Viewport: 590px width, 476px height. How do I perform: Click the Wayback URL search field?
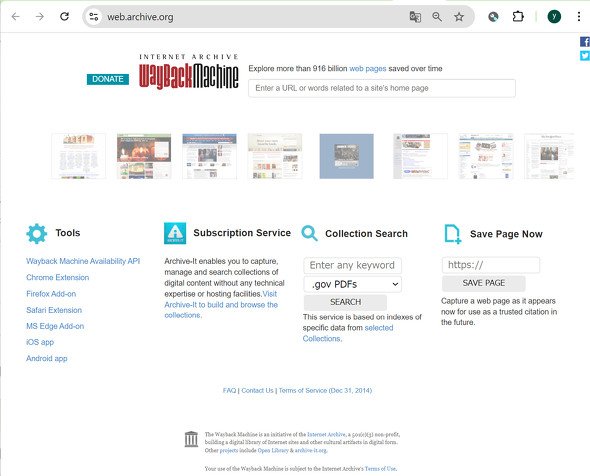pyautogui.click(x=382, y=88)
